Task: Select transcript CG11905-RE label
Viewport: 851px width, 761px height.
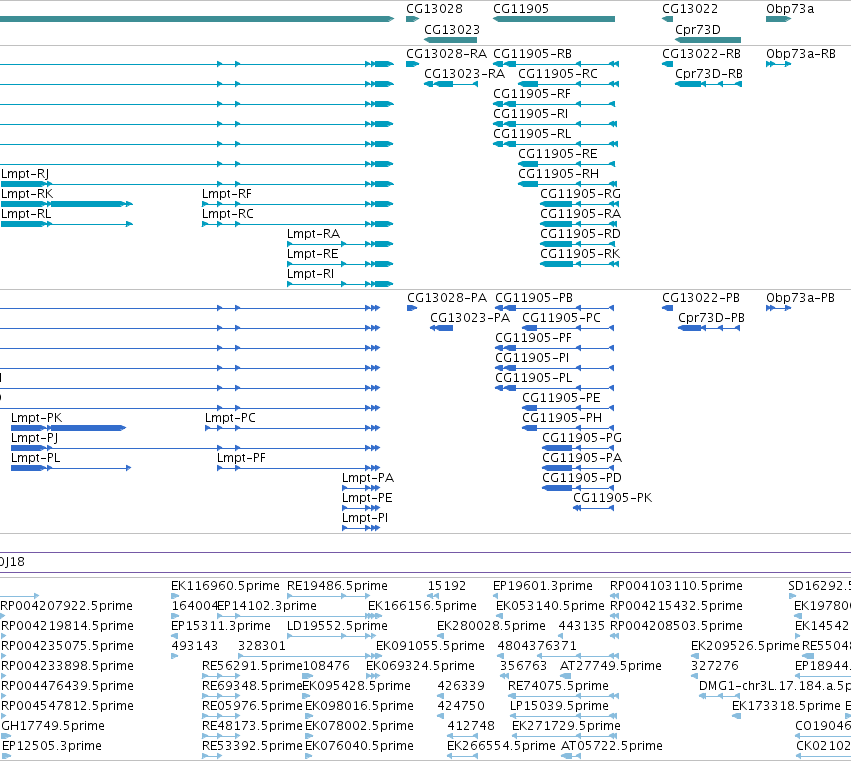Action: [558, 154]
